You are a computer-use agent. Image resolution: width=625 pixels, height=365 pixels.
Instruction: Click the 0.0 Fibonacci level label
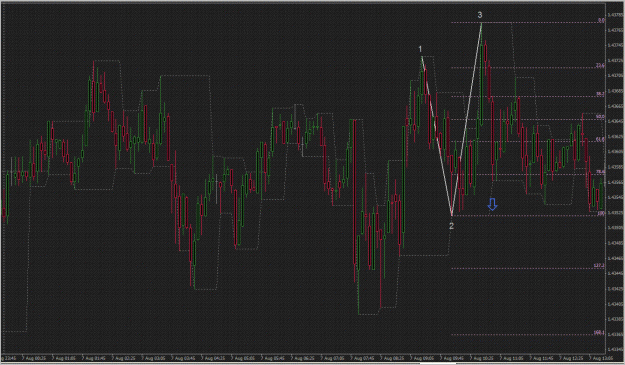click(x=601, y=20)
